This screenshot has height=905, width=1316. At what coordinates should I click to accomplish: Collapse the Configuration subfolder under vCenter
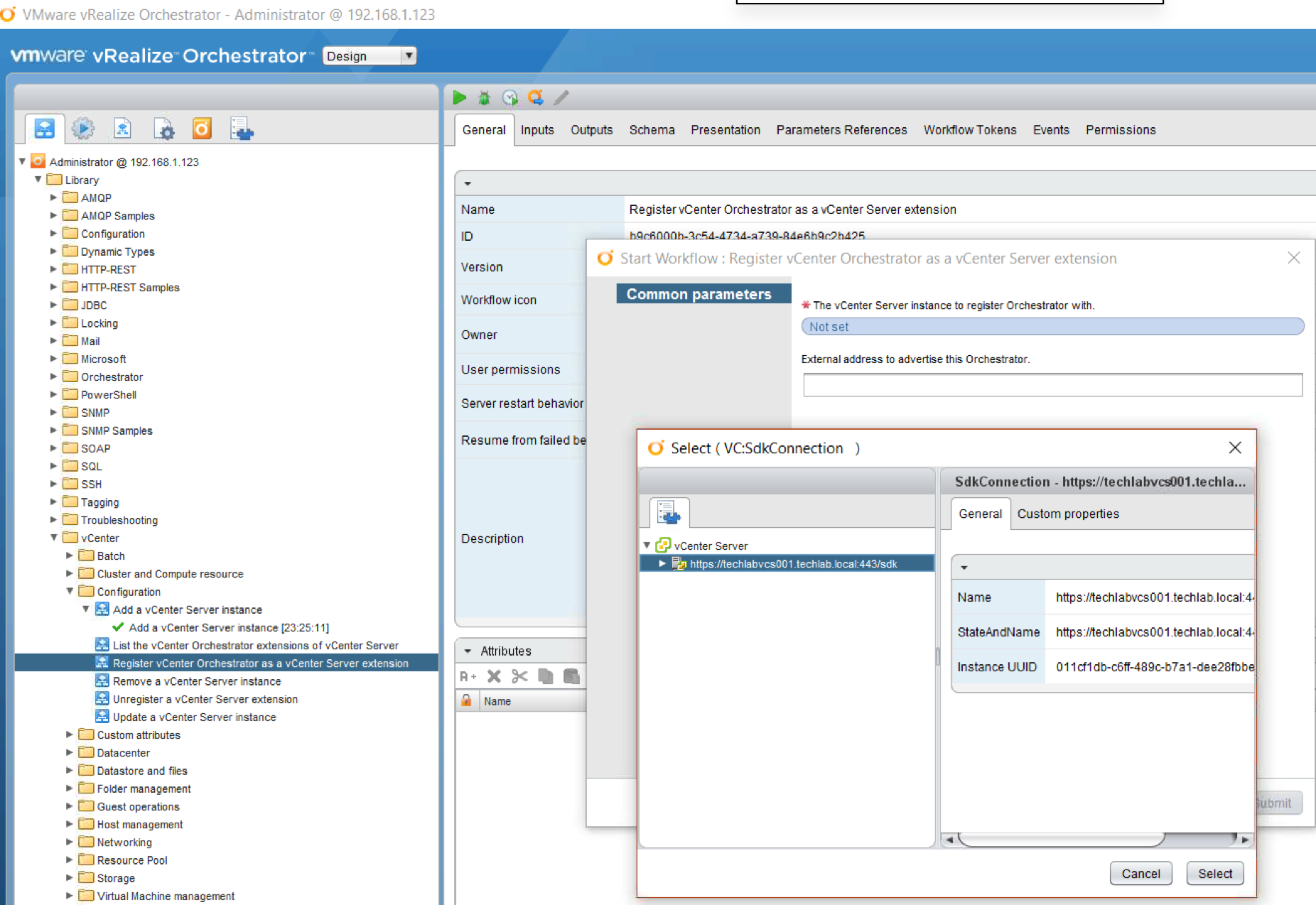pos(70,591)
